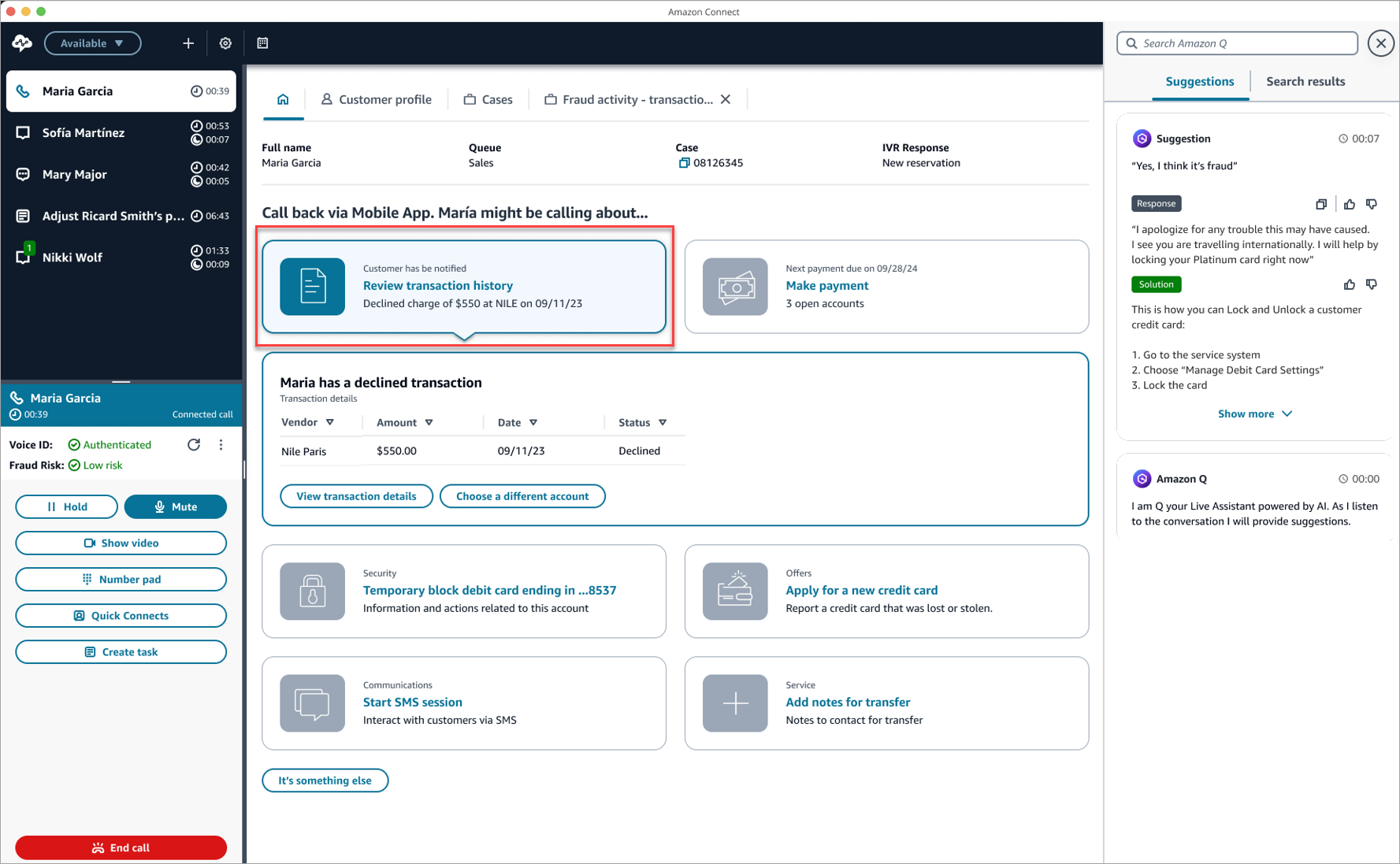Open settings via the gear icon
This screenshot has height=864, width=1400.
tap(225, 43)
